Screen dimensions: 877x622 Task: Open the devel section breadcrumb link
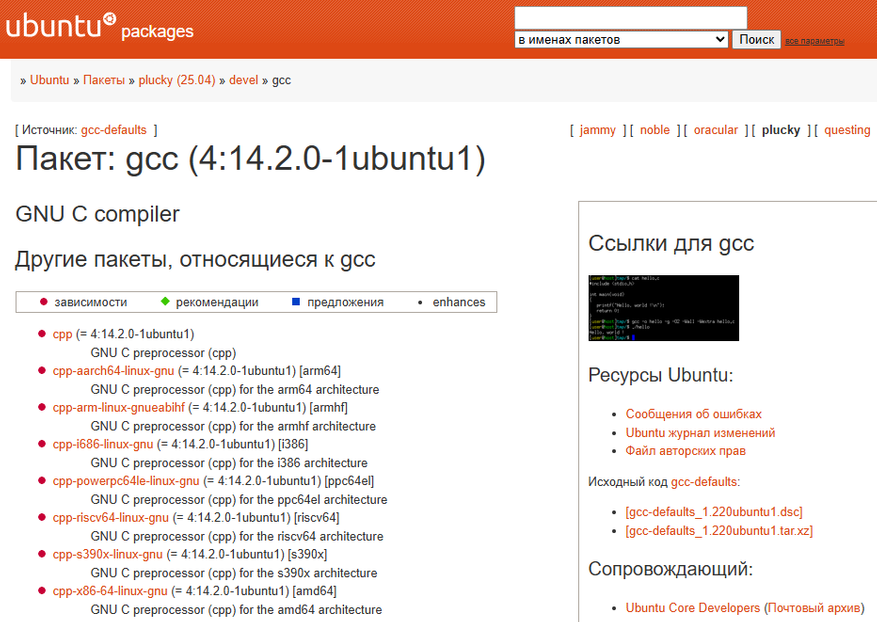coord(243,80)
